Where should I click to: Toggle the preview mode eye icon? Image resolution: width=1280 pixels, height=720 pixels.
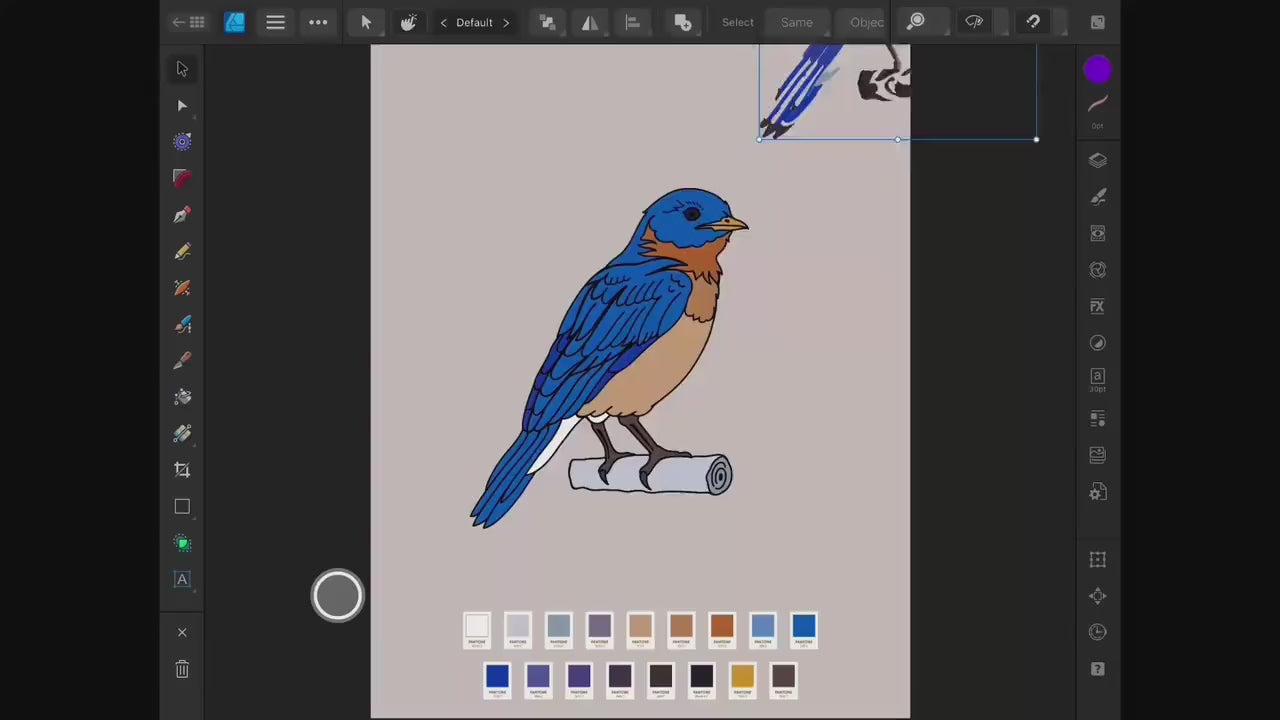pyautogui.click(x=974, y=22)
